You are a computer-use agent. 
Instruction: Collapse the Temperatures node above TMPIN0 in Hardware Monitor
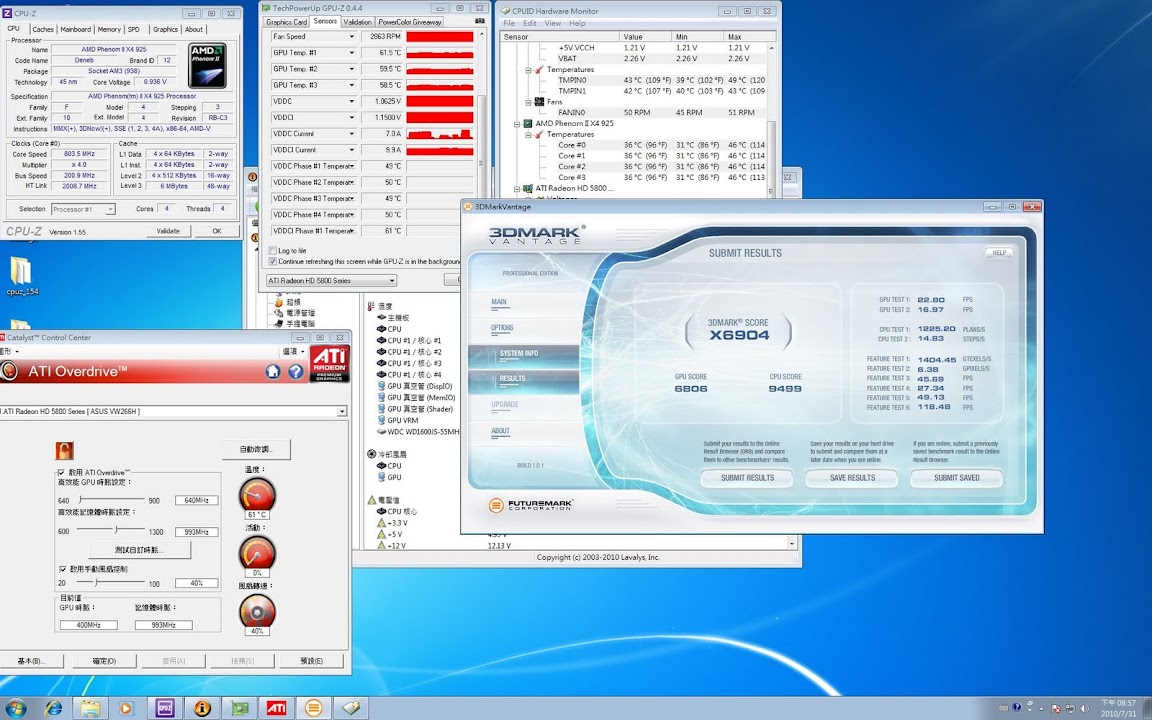528,70
